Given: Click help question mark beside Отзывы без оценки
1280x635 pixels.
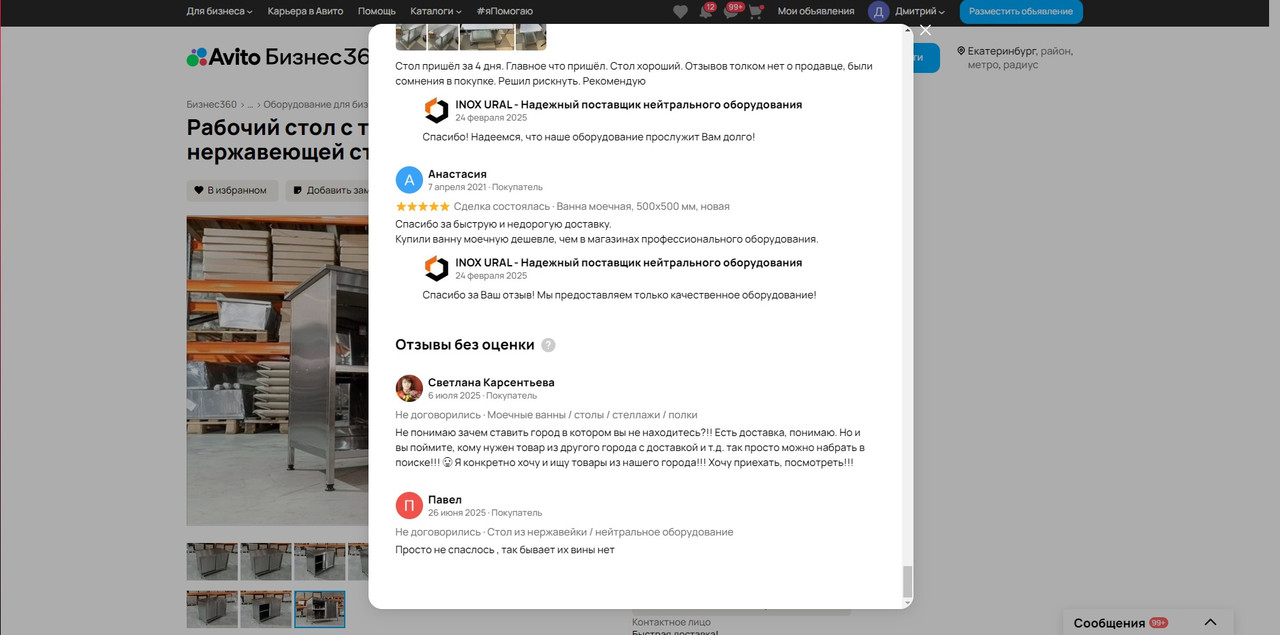Looking at the screenshot, I should click(x=548, y=345).
